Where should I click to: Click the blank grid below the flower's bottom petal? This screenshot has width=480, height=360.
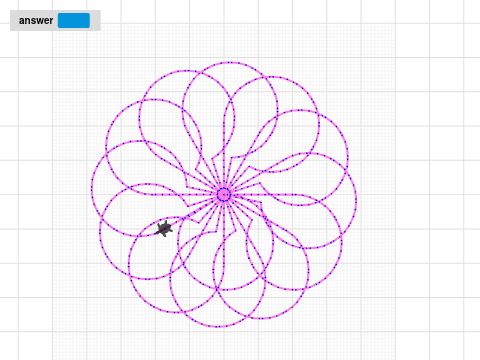tap(218, 343)
